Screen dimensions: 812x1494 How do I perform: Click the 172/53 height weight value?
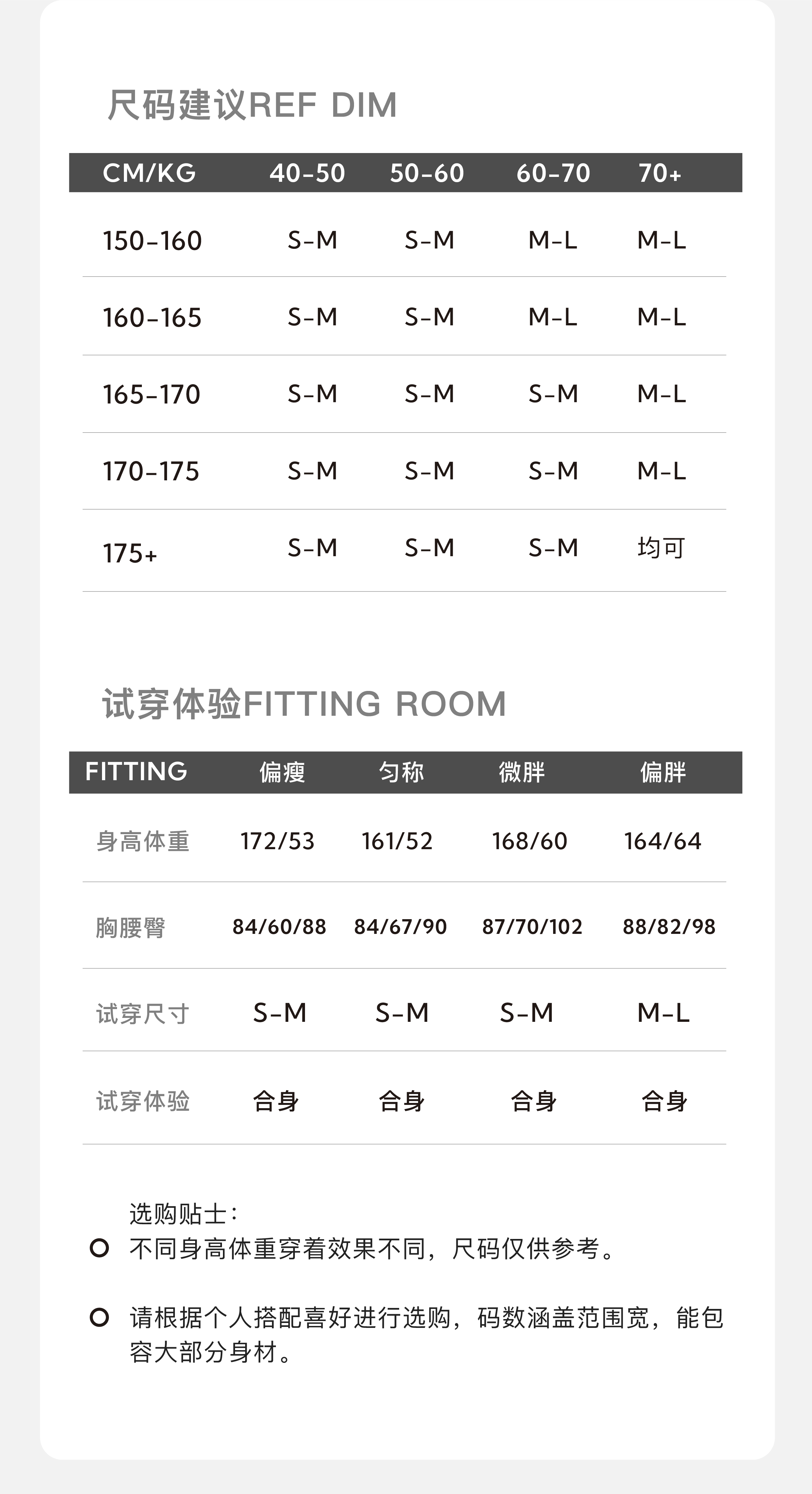pyautogui.click(x=277, y=841)
